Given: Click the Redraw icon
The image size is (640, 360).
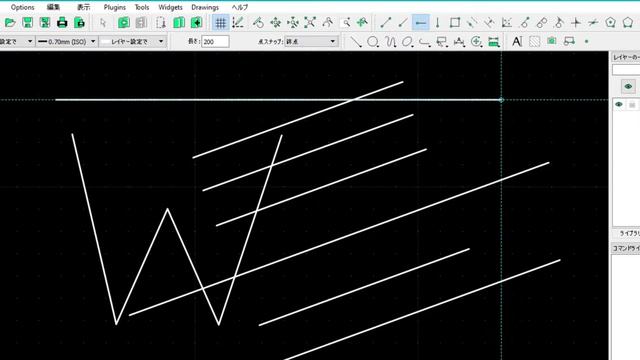Looking at the screenshot, I should tap(258, 22).
